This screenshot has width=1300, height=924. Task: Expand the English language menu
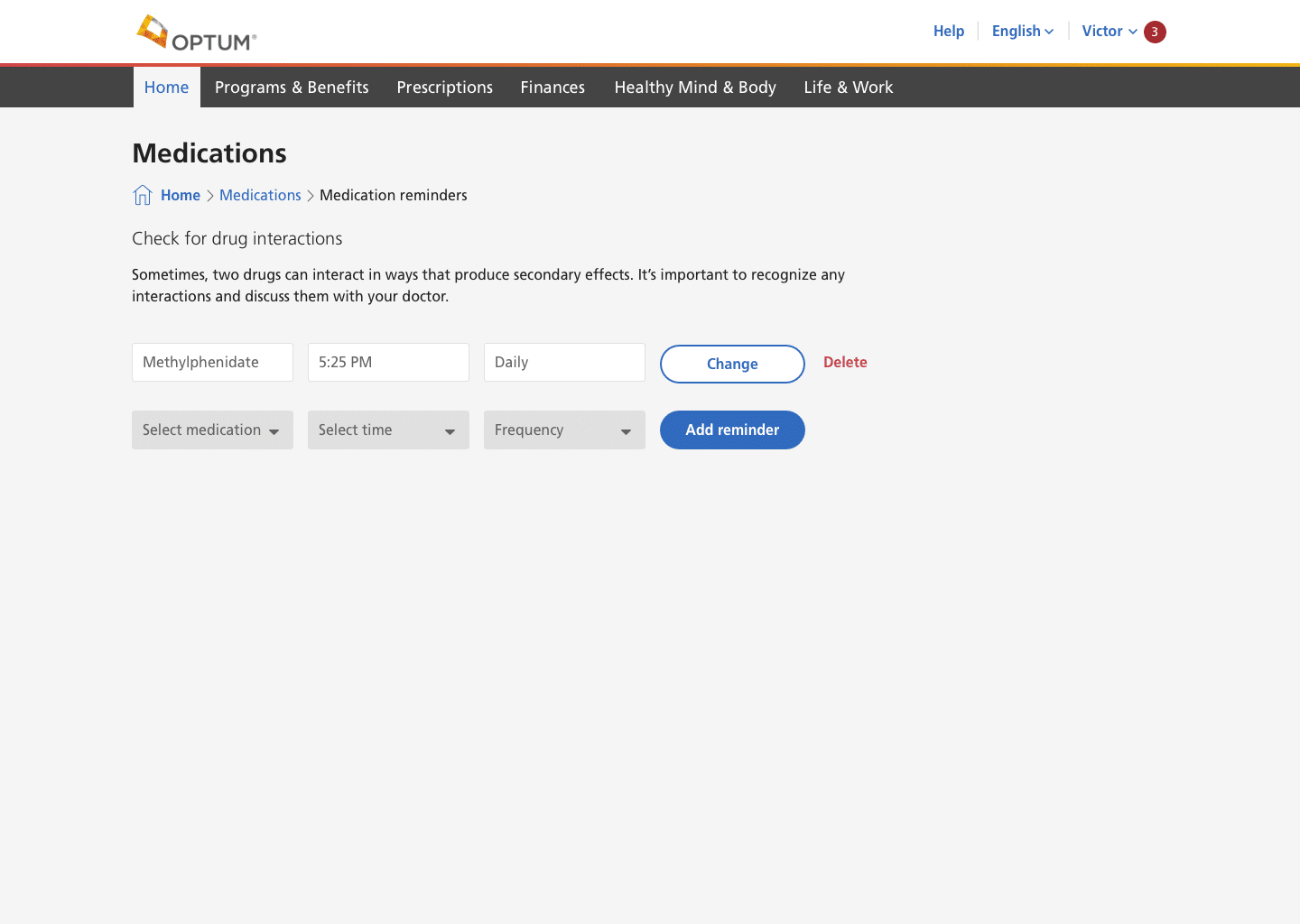[1022, 32]
